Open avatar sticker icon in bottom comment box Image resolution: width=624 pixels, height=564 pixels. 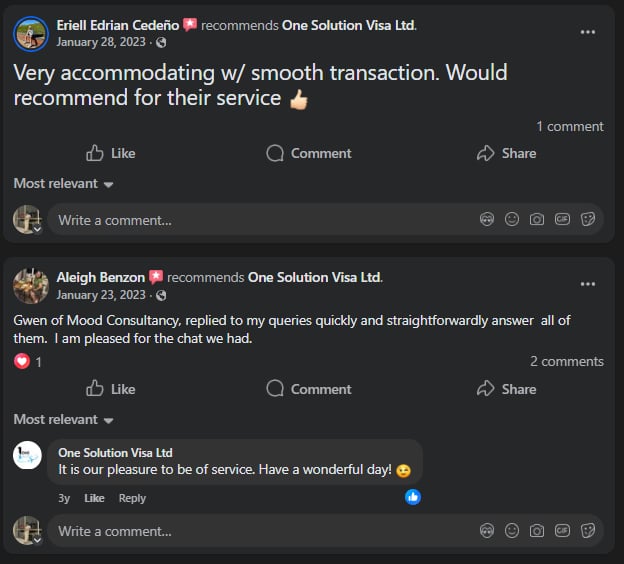pos(487,530)
